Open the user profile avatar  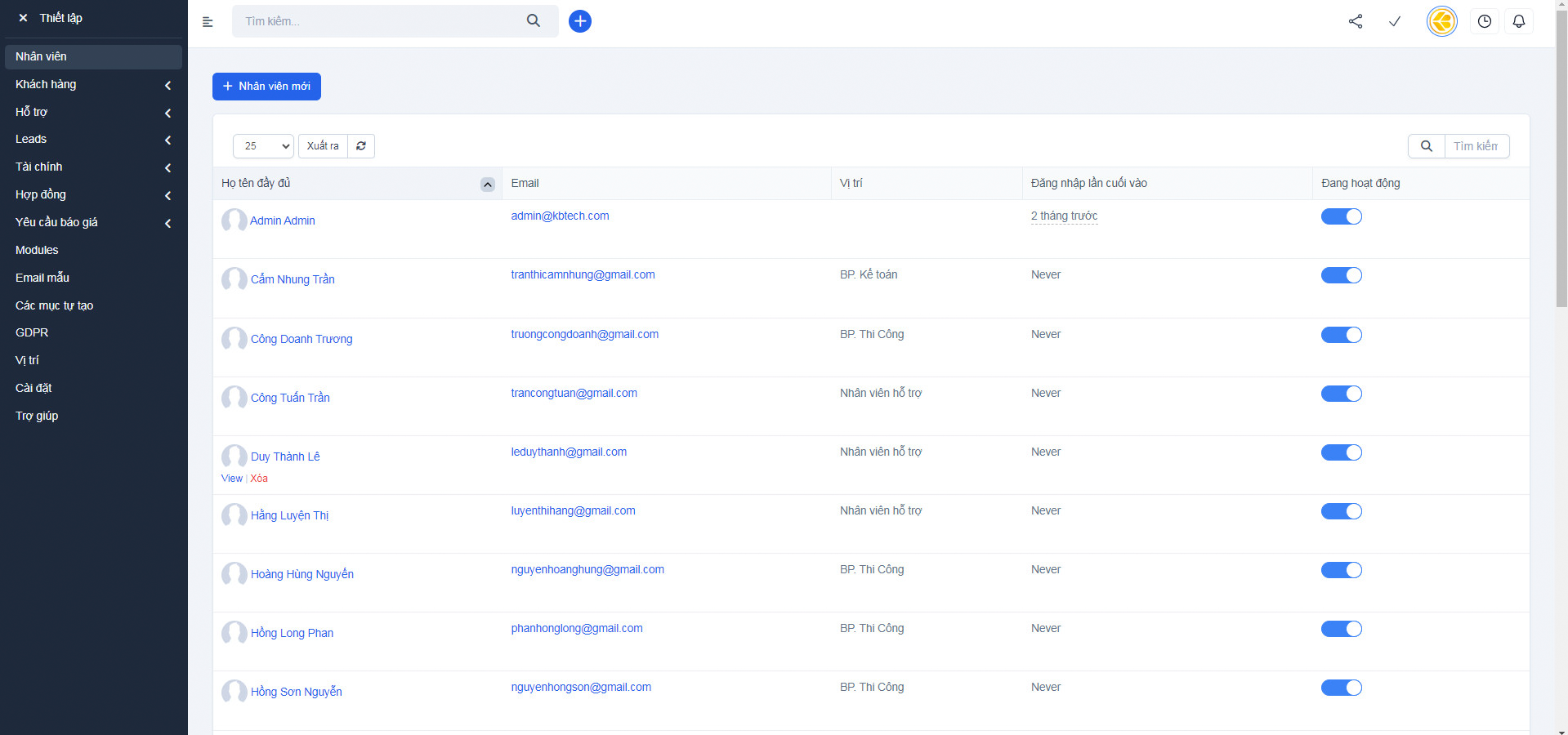click(x=1441, y=21)
